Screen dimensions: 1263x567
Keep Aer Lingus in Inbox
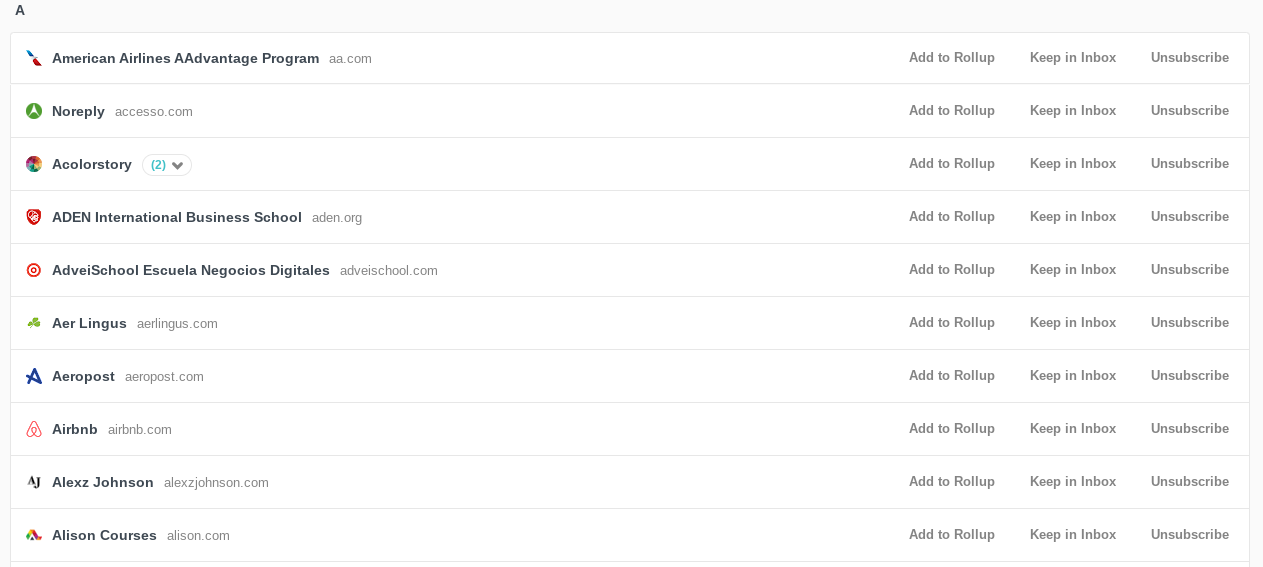coord(1072,323)
